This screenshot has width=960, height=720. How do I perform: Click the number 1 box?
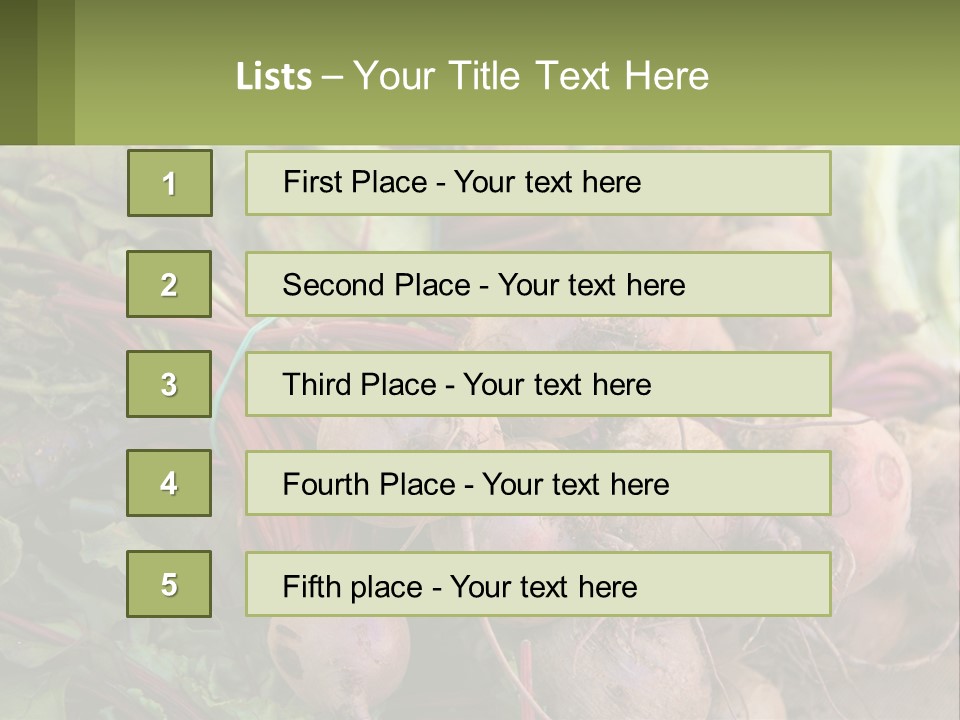tap(170, 183)
